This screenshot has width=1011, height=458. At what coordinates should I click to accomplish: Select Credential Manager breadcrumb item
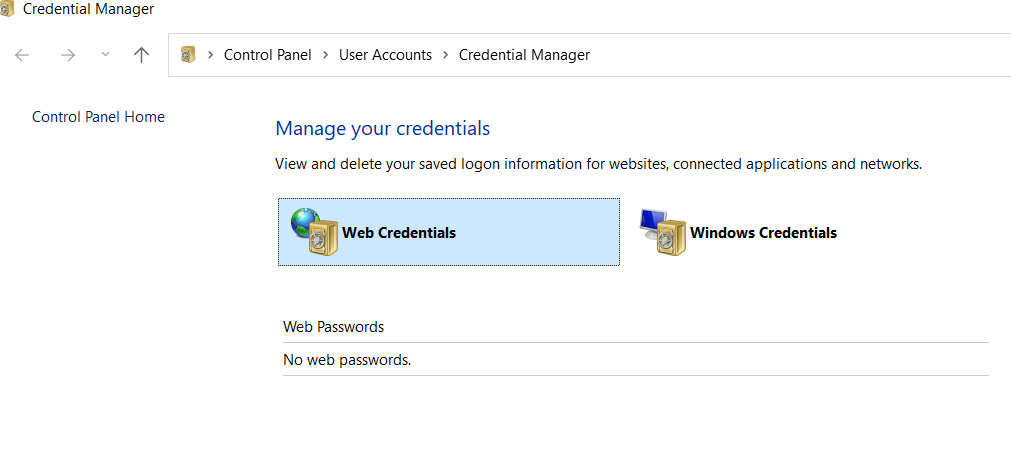pyautogui.click(x=524, y=55)
